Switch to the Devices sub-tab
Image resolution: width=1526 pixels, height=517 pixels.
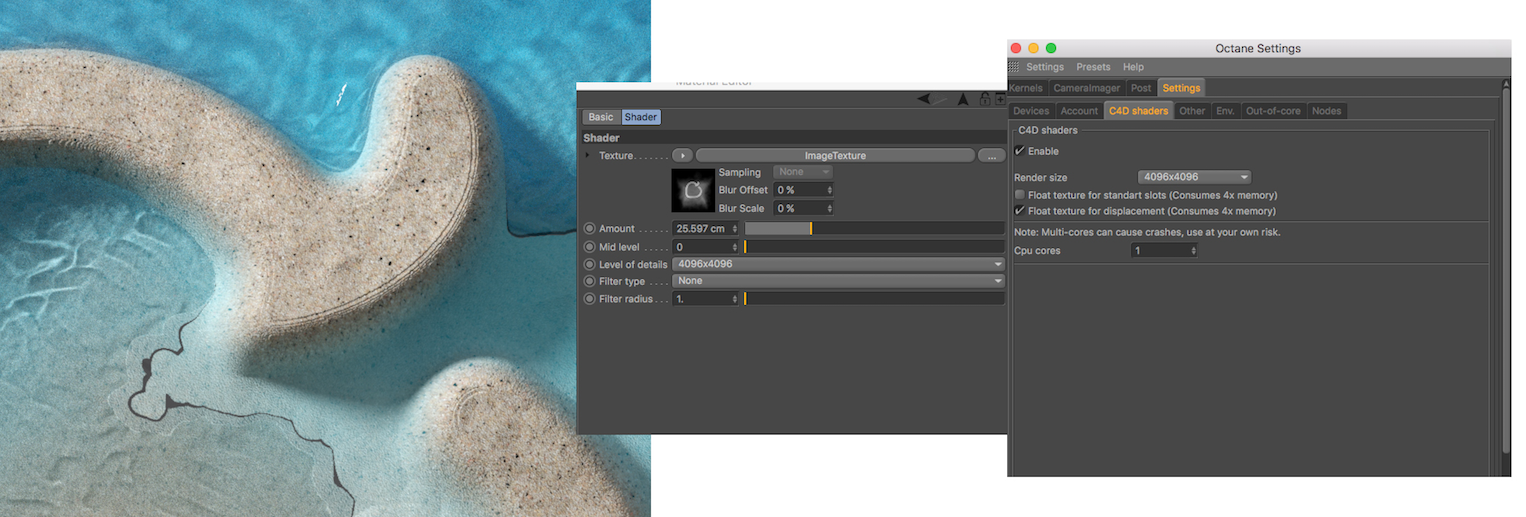[1031, 111]
